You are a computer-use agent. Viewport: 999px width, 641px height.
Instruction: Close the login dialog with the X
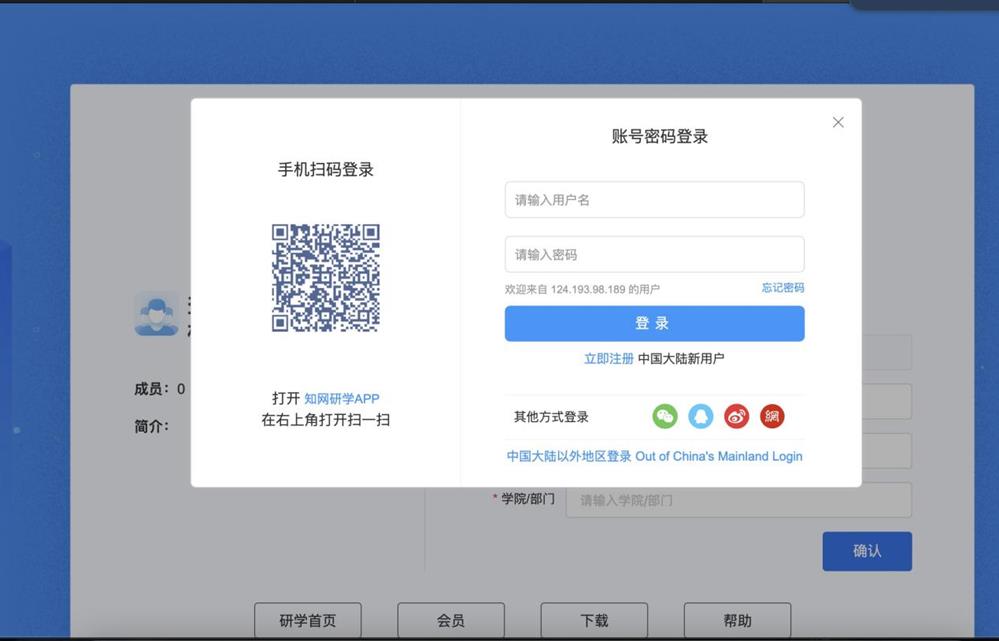click(838, 122)
